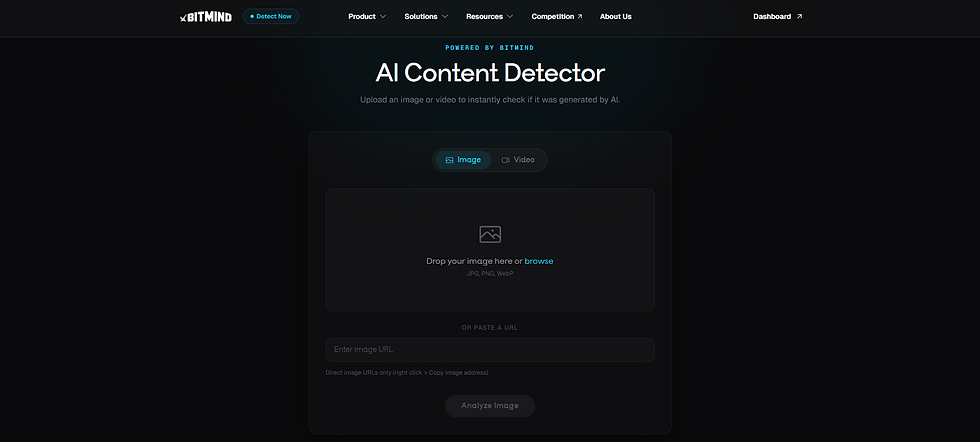
Task: Click the BitMind logo
Action: pos(206,17)
